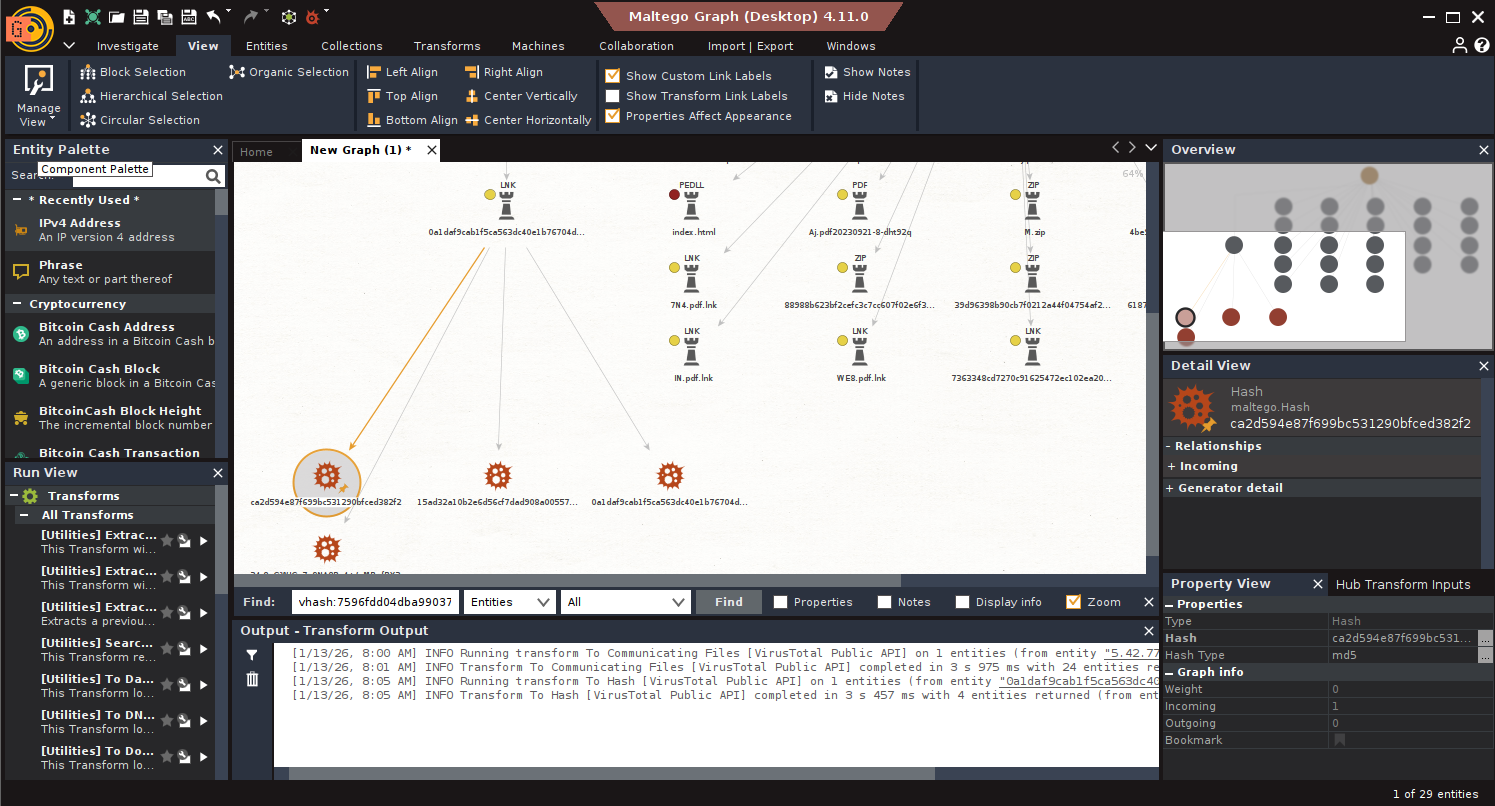Click the trash icon to clear output
Image resolution: width=1495 pixels, height=806 pixels.
(252, 679)
